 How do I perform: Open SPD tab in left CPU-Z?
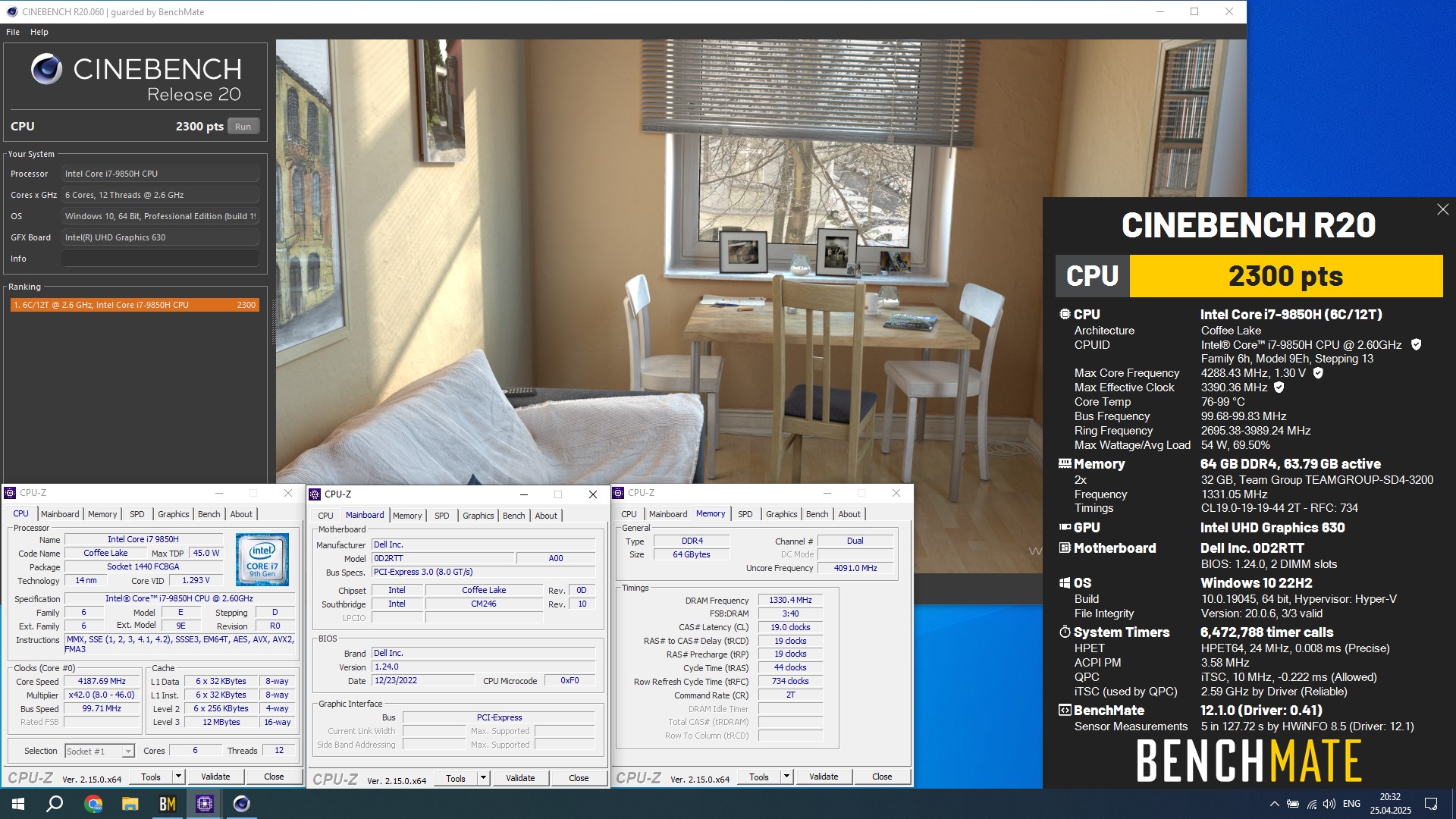tap(136, 514)
